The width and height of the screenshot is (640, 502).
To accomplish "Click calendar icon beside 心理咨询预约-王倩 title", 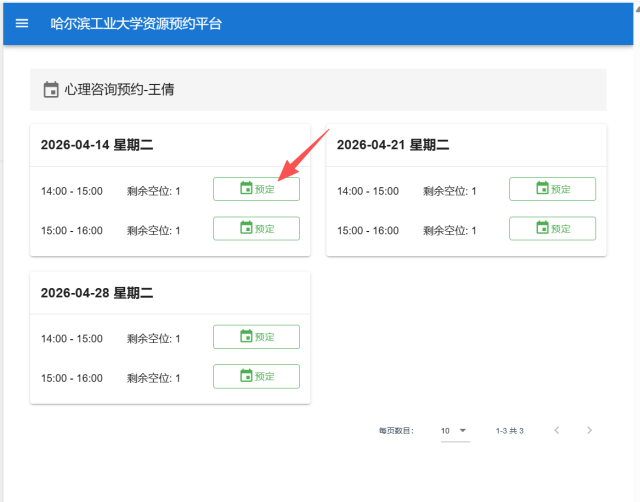I will click(51, 90).
